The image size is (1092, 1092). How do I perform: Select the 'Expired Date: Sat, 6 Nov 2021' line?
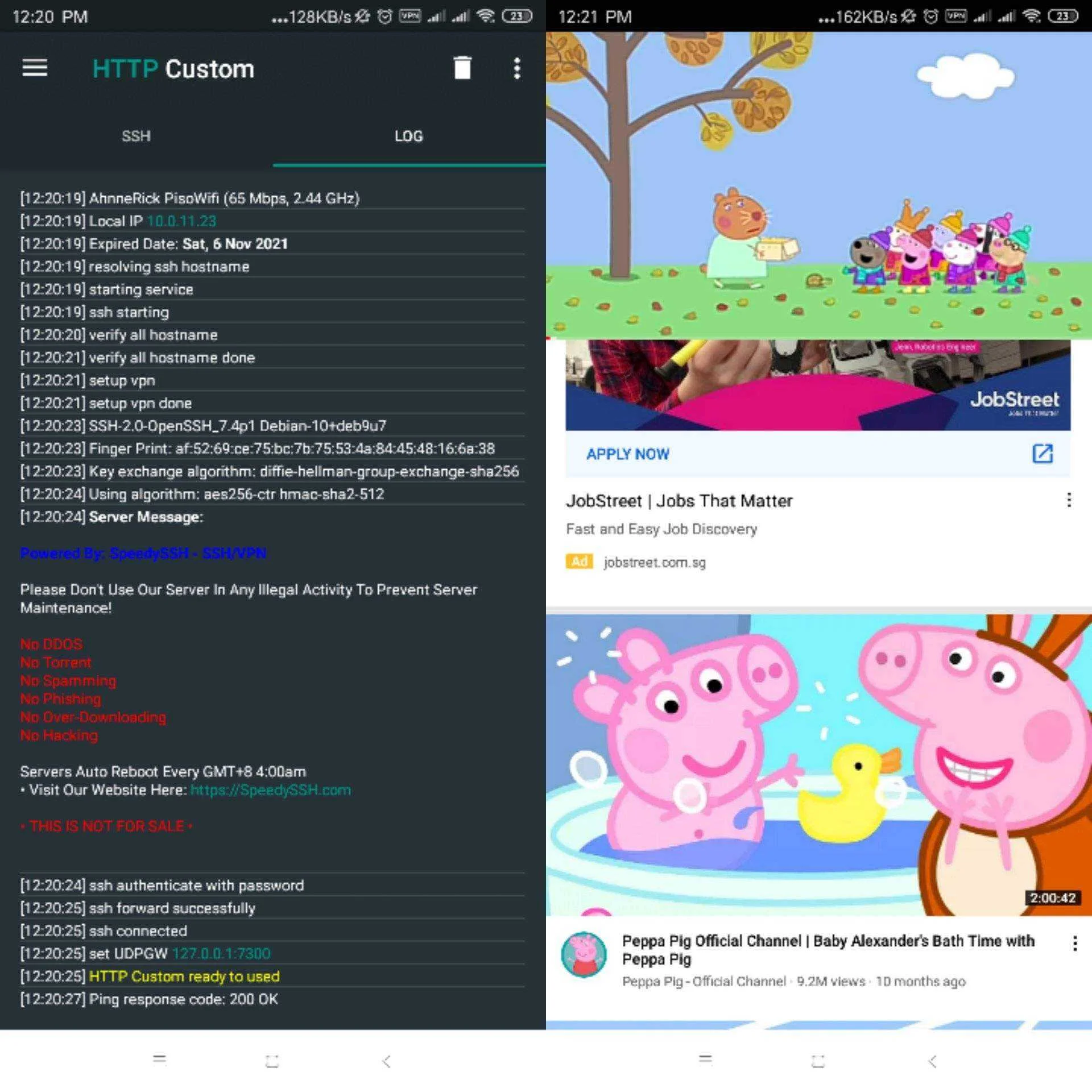pyautogui.click(x=154, y=243)
